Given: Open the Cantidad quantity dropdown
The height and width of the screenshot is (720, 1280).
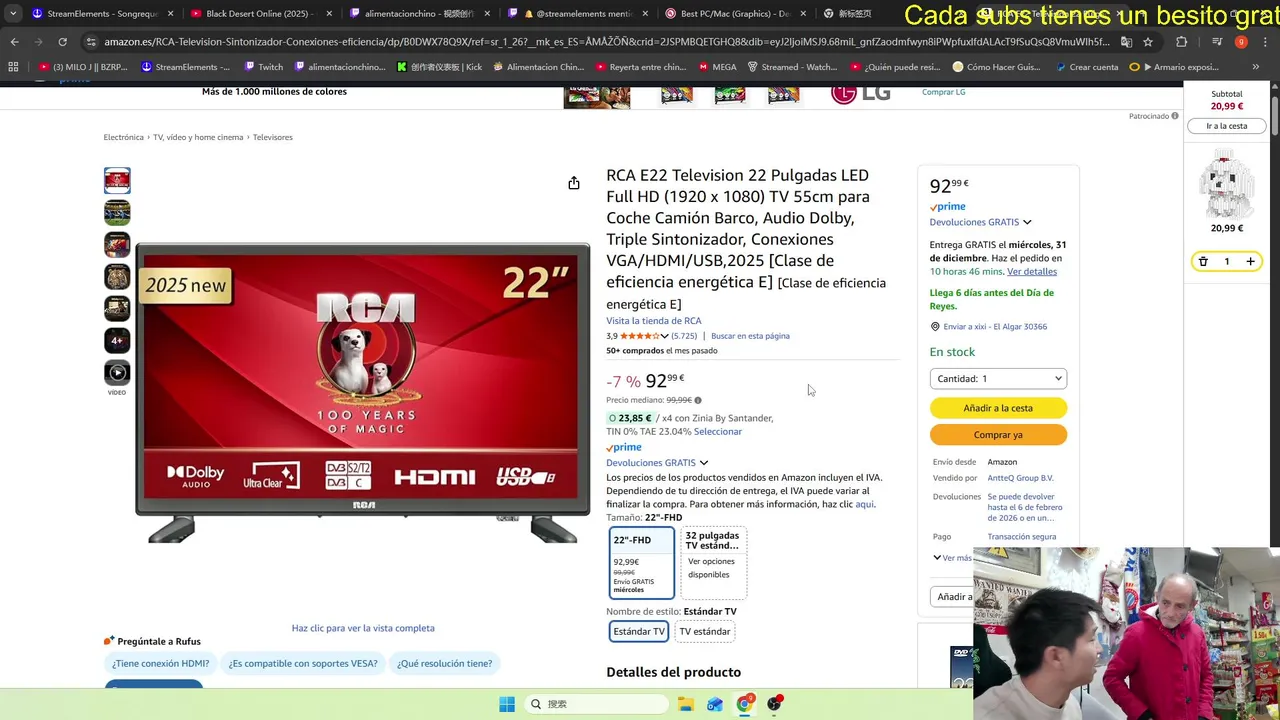Looking at the screenshot, I should 998,379.
